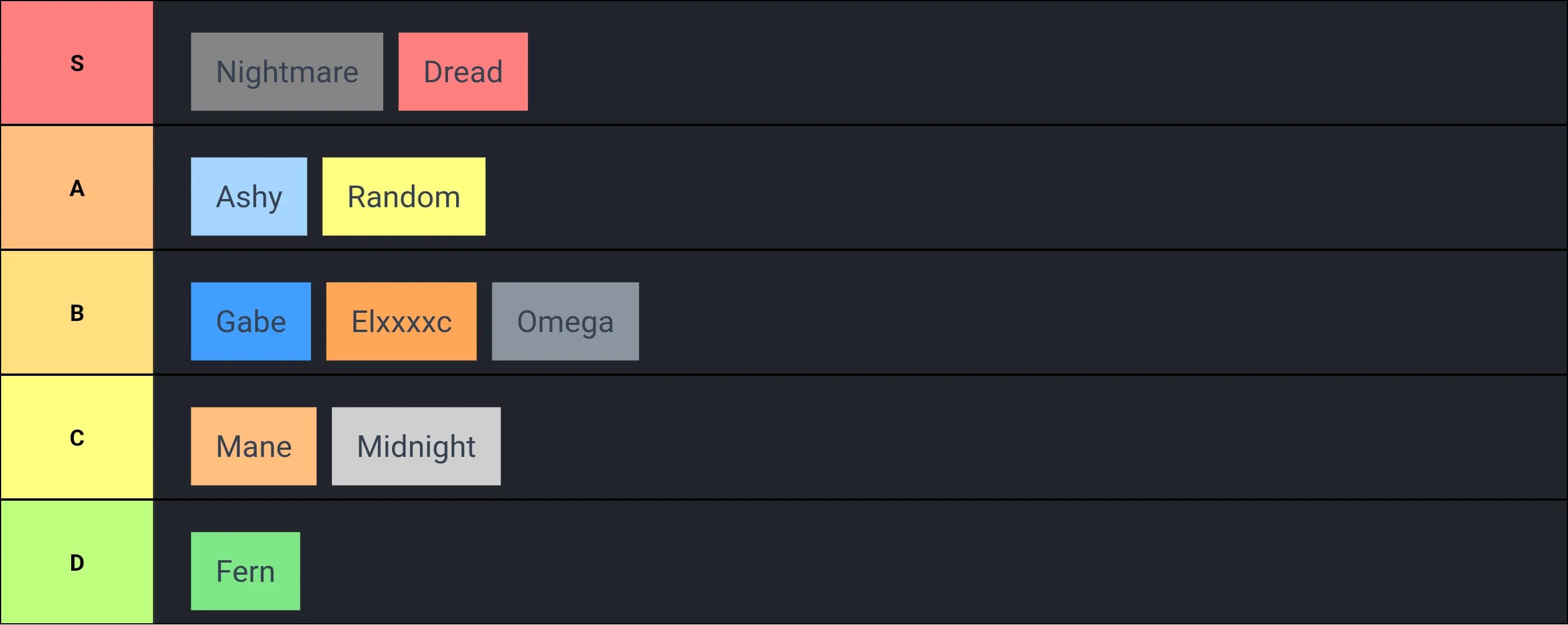Select the Nightmare card

[x=286, y=72]
